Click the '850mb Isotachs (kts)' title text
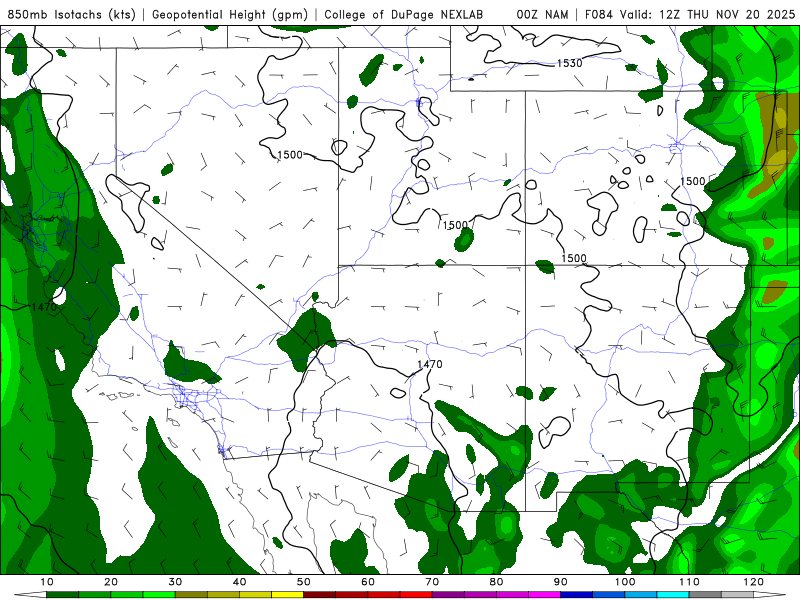 71,15
